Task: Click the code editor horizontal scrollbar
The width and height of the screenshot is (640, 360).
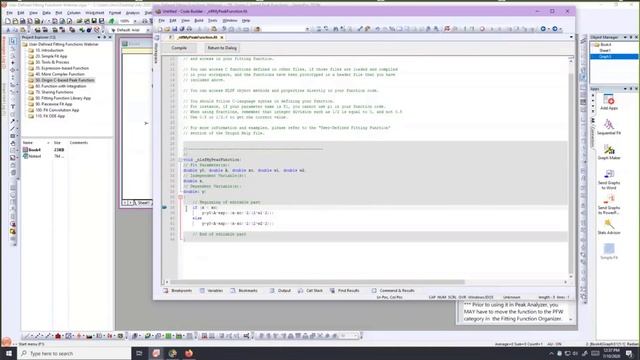Action: (x=318, y=282)
